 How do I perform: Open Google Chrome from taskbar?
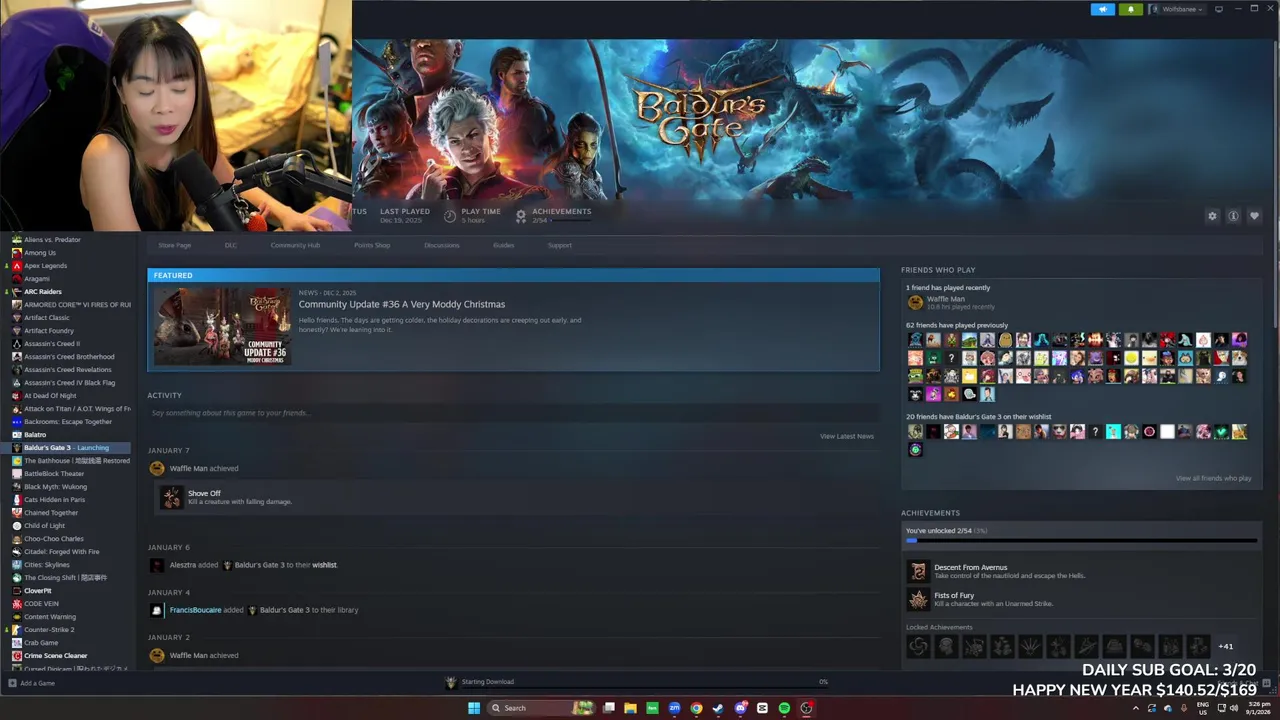[x=696, y=708]
